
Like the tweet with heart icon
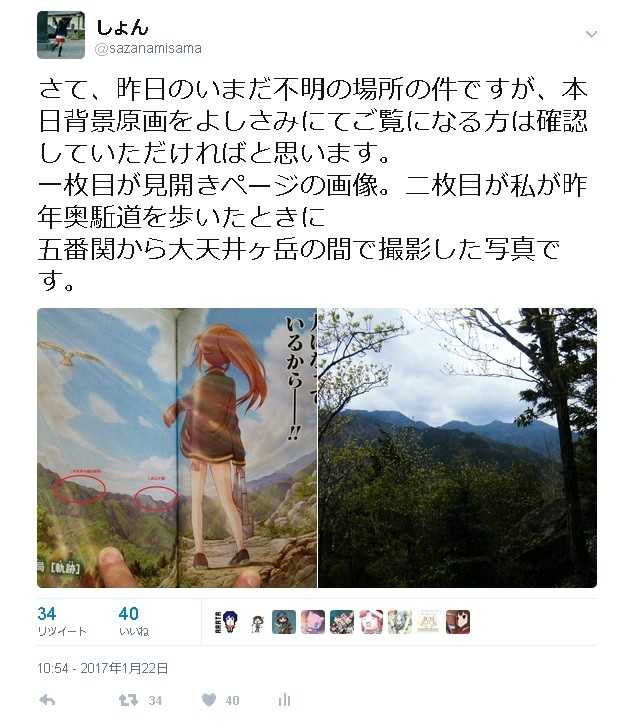pos(209,700)
